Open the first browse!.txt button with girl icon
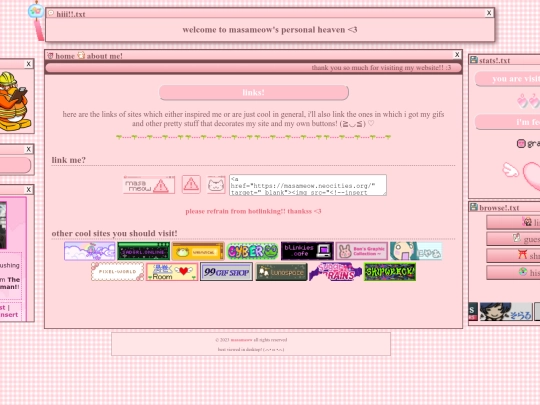The image size is (540, 405). [513, 222]
